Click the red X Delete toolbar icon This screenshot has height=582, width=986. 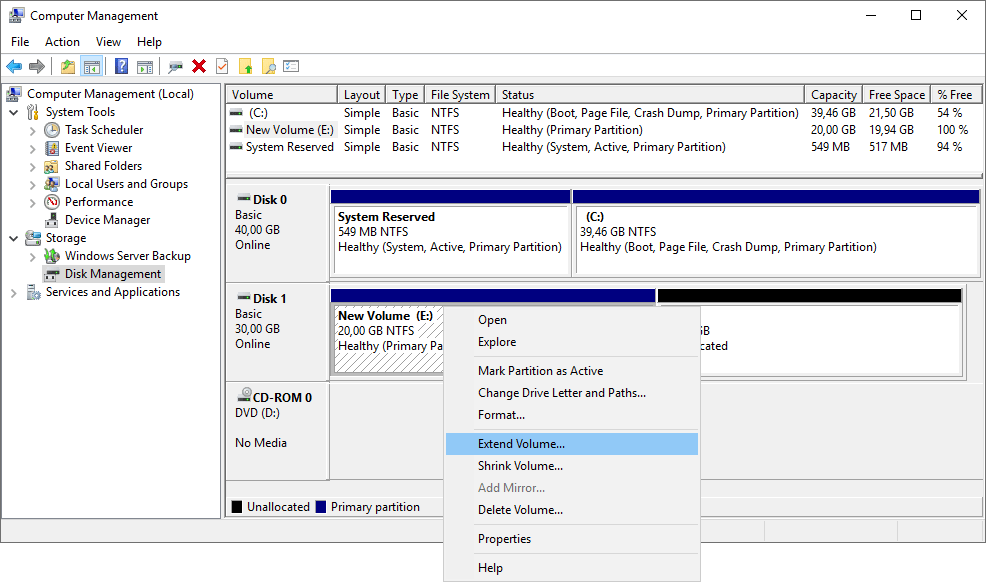coord(199,66)
